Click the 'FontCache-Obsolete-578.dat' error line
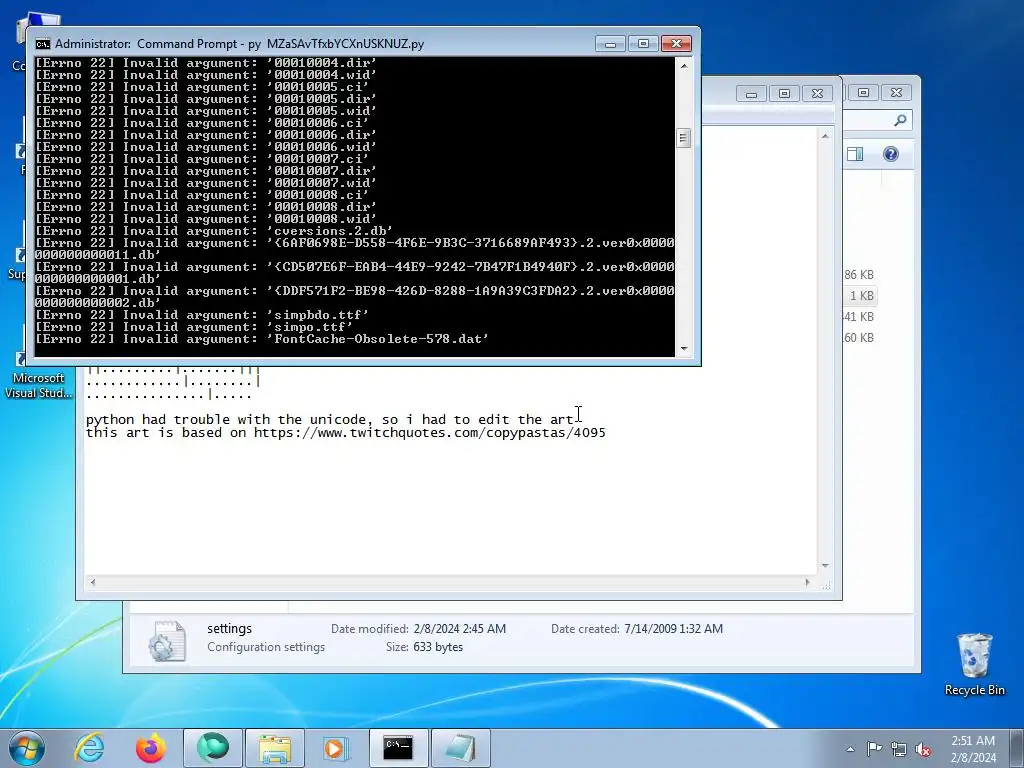 [x=261, y=339]
